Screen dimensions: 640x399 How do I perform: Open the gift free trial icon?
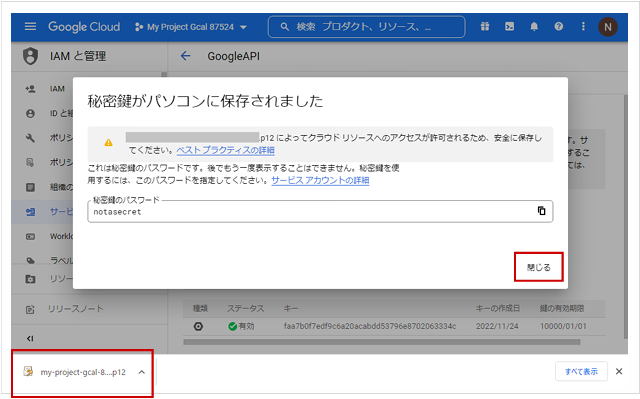pyautogui.click(x=485, y=27)
